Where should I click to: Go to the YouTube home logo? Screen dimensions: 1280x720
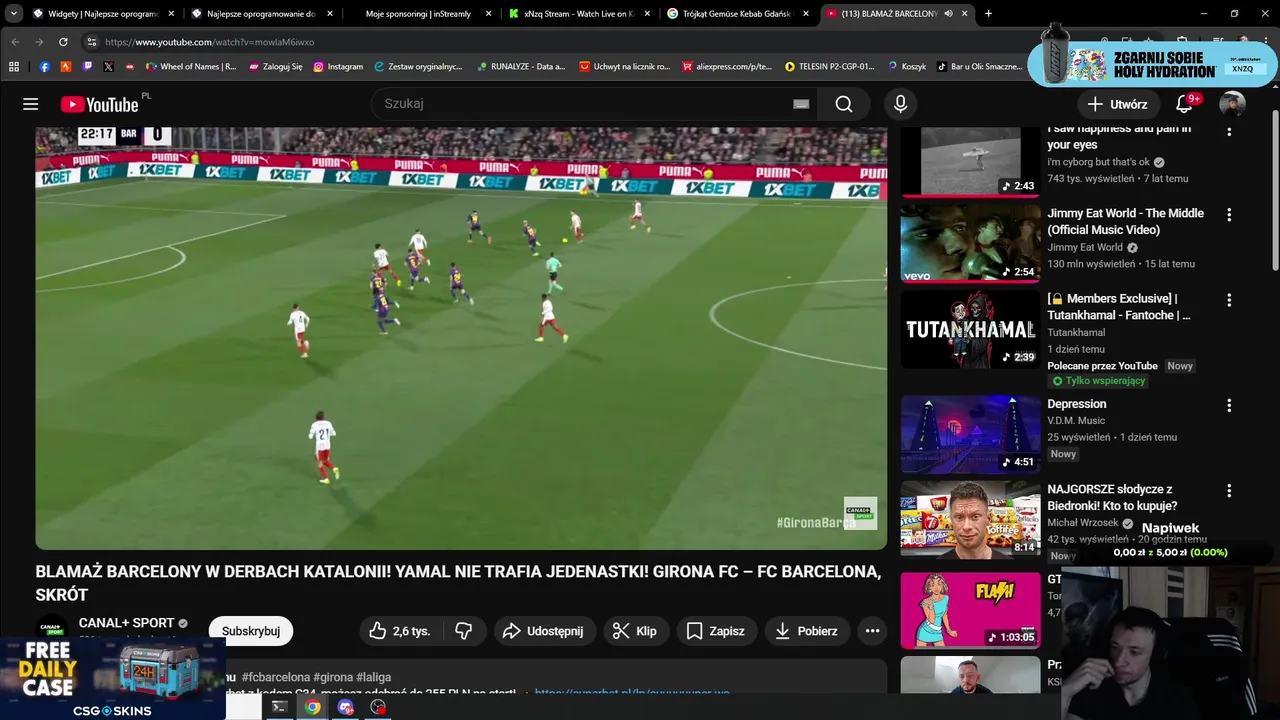(x=99, y=104)
